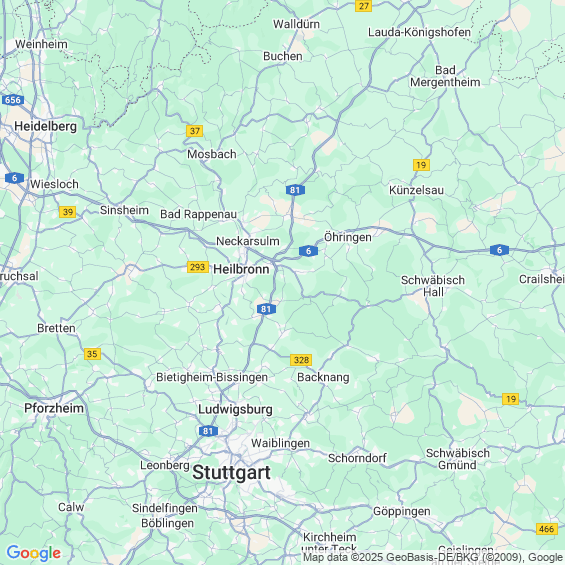Click the A656 highway shield
The width and height of the screenshot is (565, 565).
click(x=13, y=100)
